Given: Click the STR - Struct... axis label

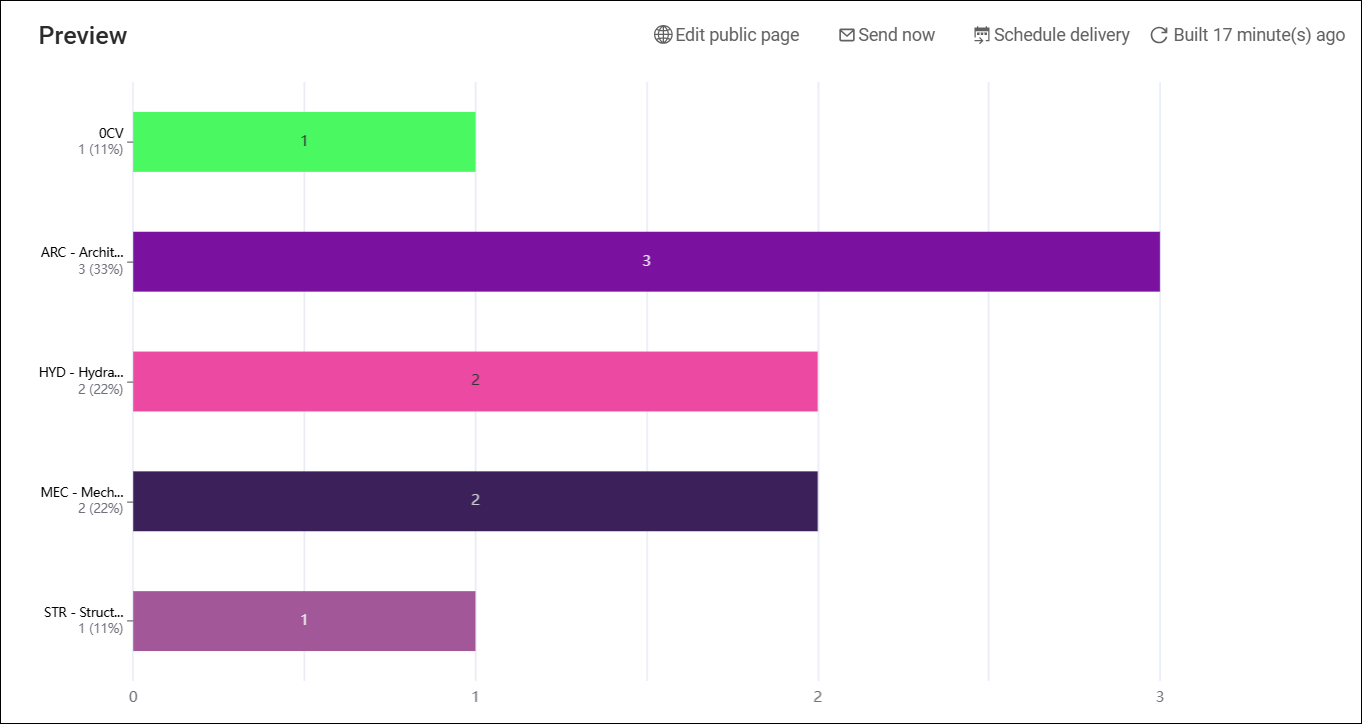Looking at the screenshot, I should [84, 612].
